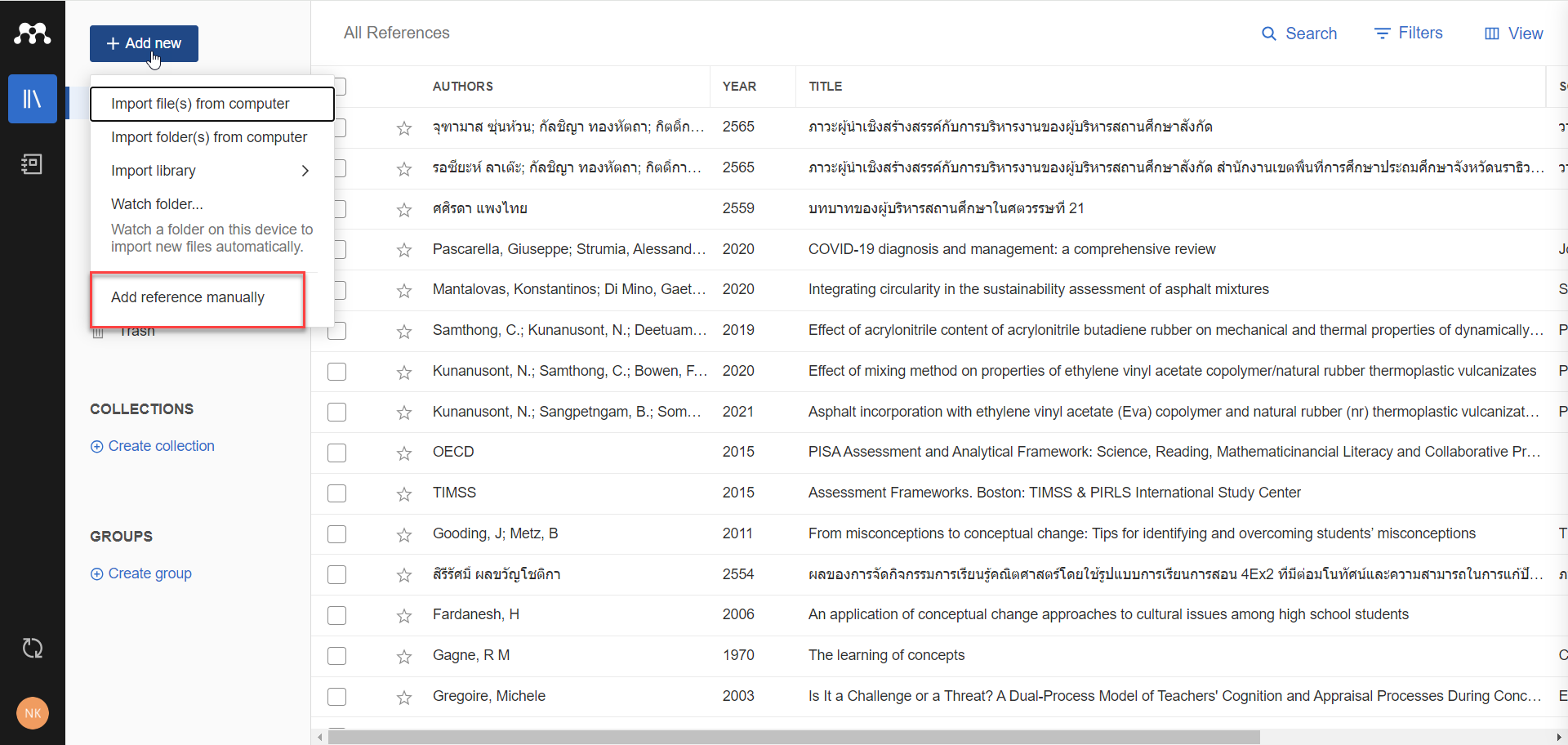Click the scrollbar left arrow

point(320,738)
